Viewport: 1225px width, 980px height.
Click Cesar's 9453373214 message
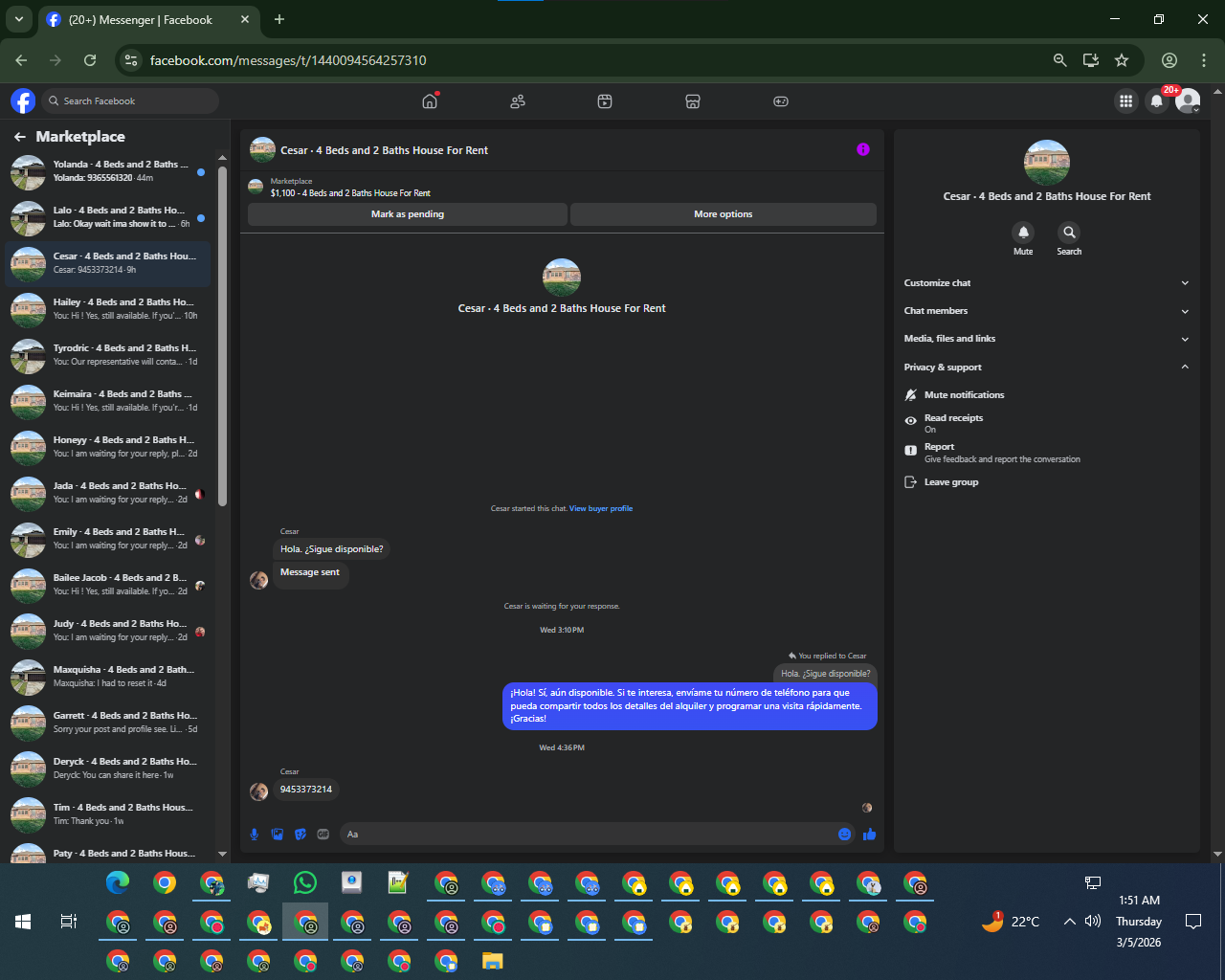pos(306,790)
